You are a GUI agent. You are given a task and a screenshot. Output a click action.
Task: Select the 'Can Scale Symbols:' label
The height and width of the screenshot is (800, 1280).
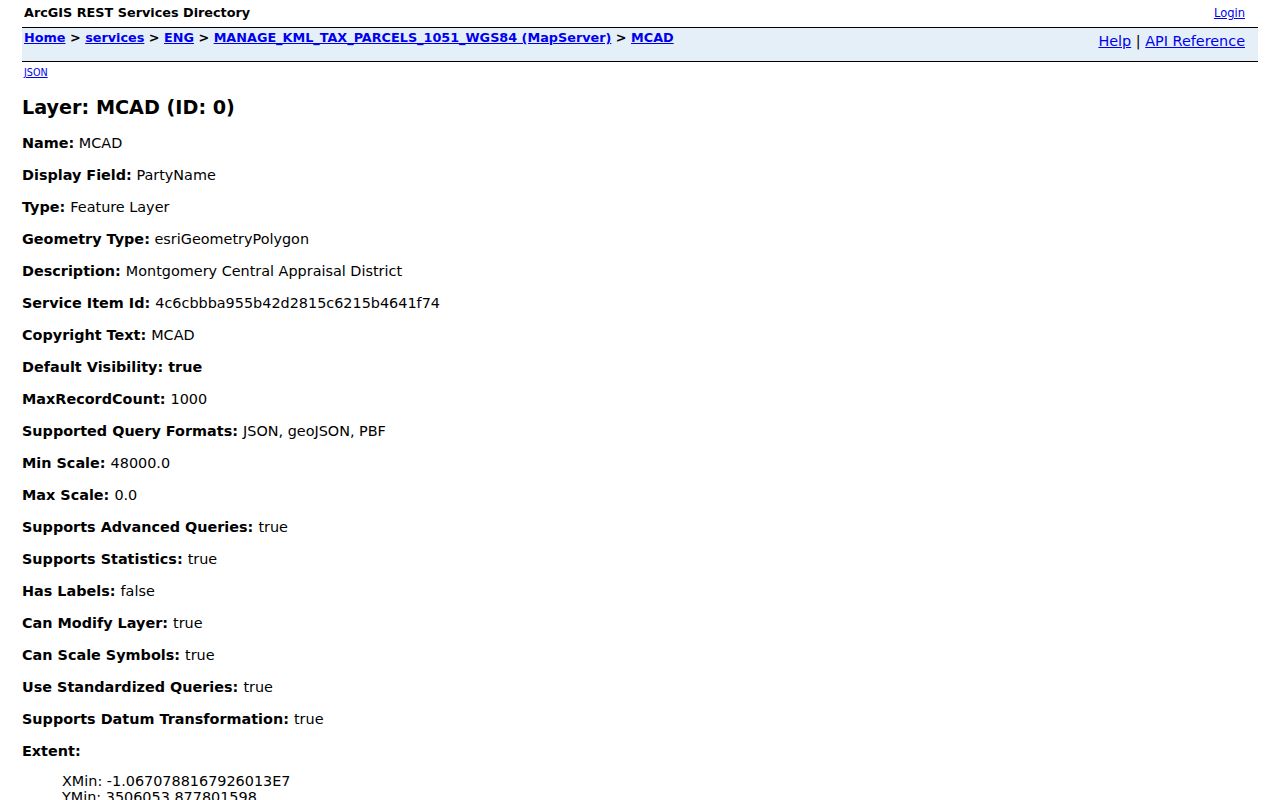coord(101,655)
